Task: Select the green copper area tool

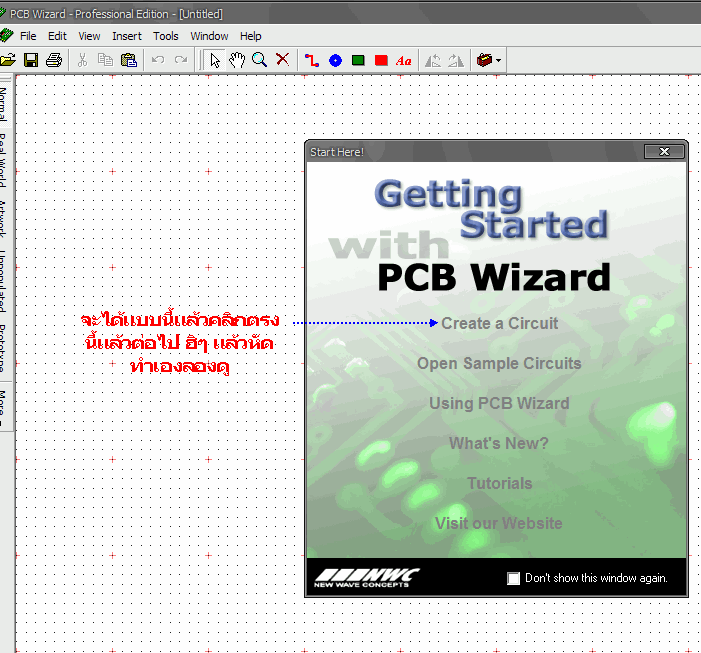Action: point(358,60)
